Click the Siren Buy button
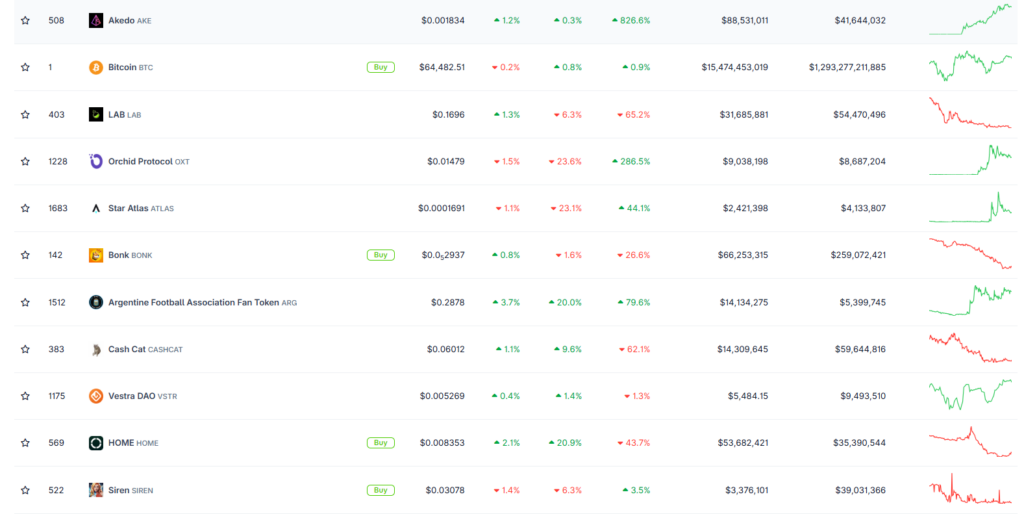Image resolution: width=1024 pixels, height=514 pixels. 381,490
